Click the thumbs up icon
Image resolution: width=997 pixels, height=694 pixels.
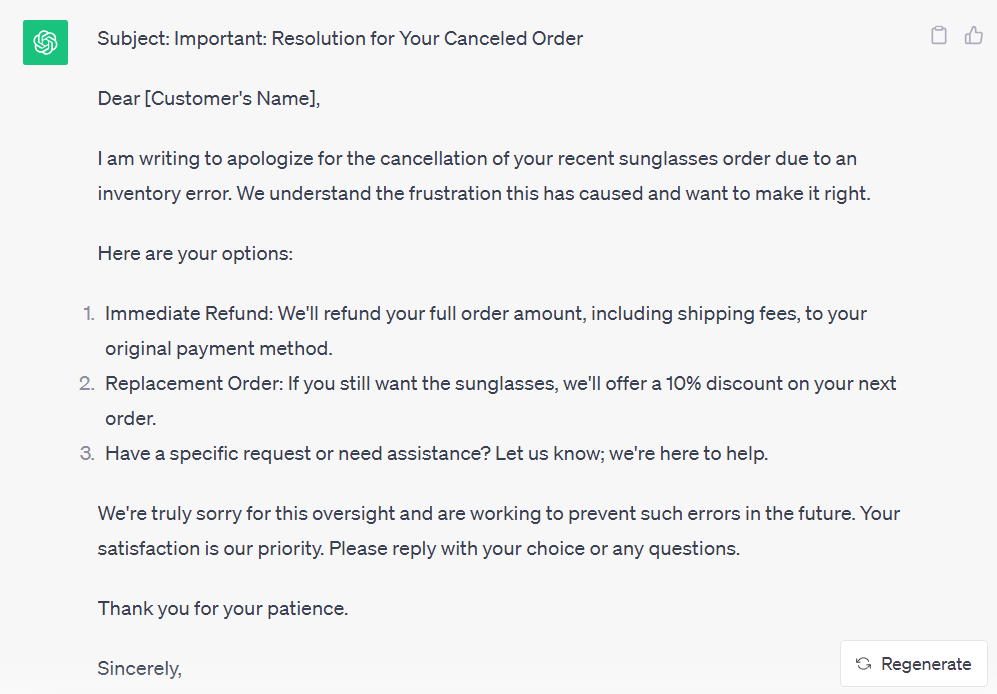973,36
